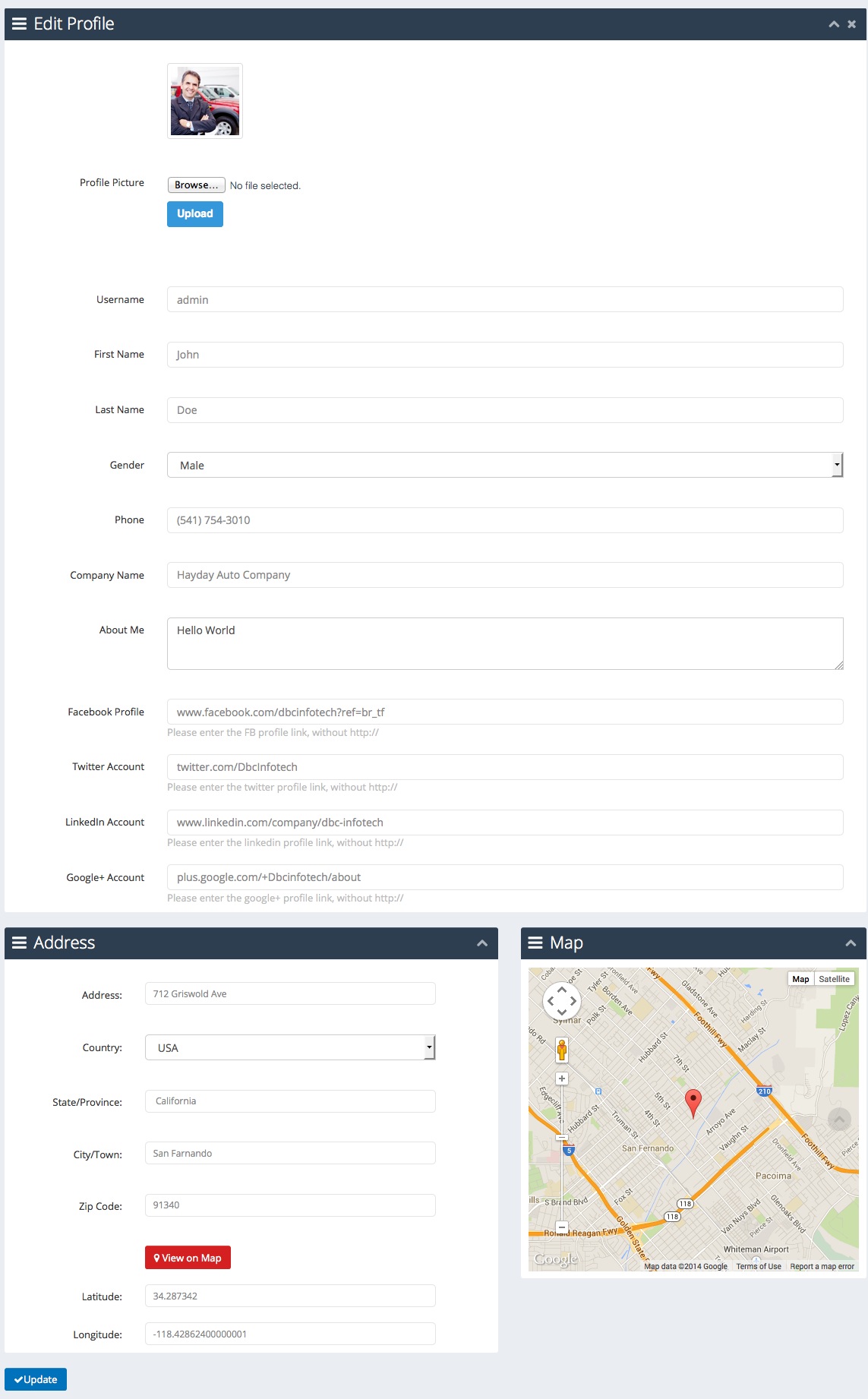Pan the map up with arrow
The image size is (868, 1399).
562,990
